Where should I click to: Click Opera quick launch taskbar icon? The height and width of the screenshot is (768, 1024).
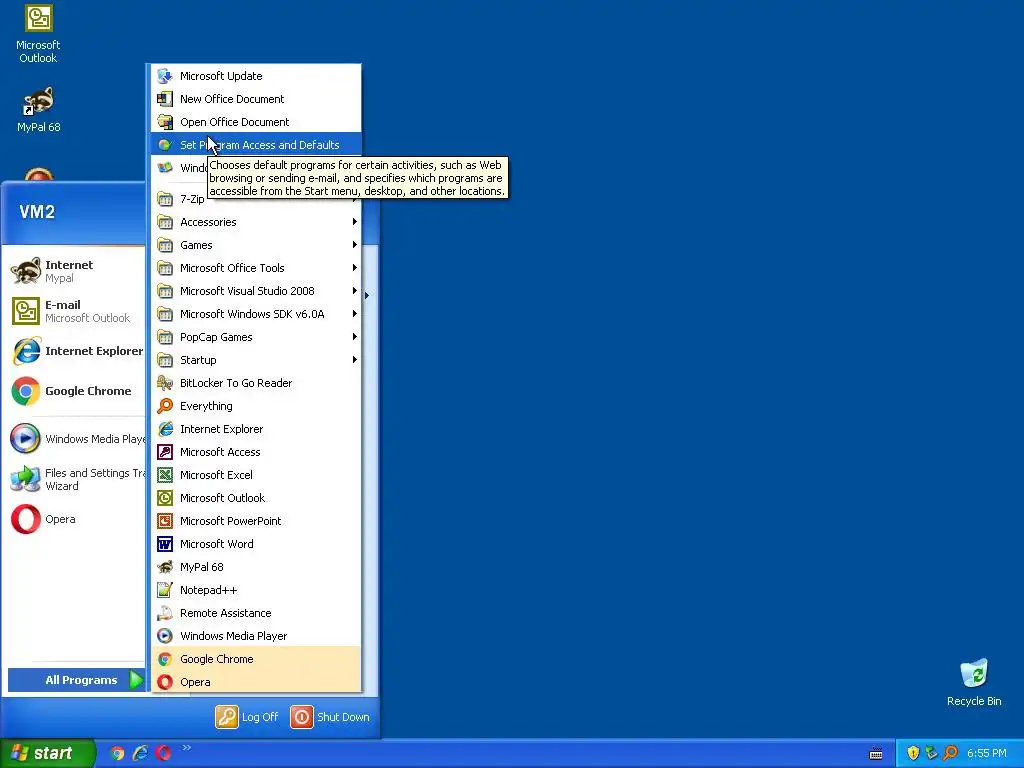163,754
